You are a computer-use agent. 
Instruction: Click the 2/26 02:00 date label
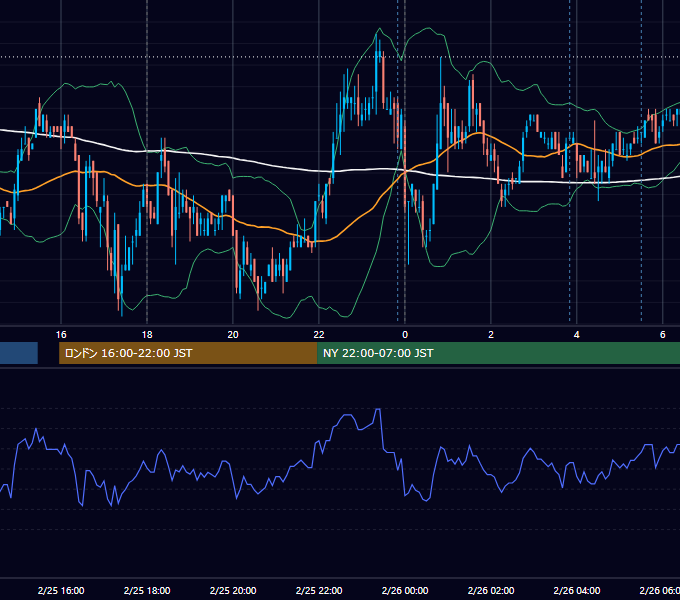(491, 590)
